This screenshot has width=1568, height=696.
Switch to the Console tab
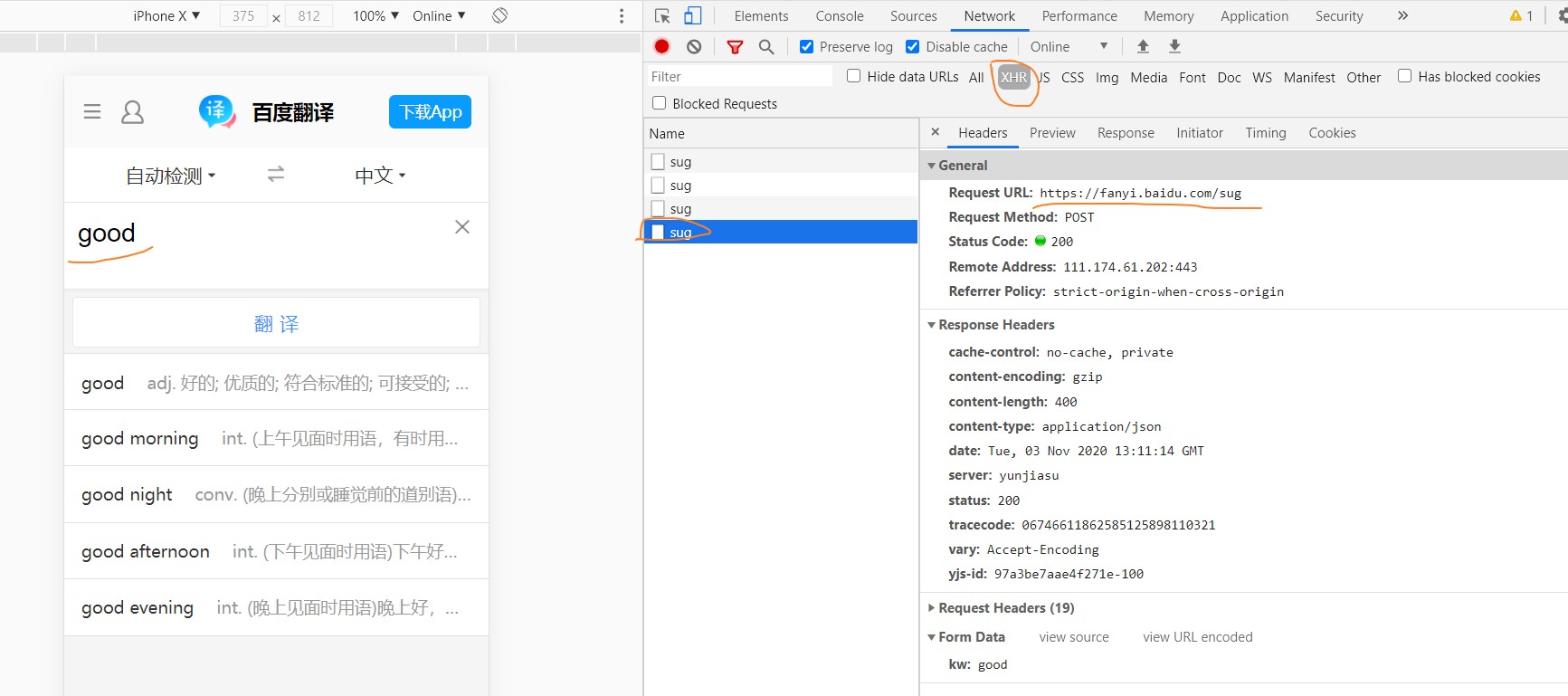[840, 15]
